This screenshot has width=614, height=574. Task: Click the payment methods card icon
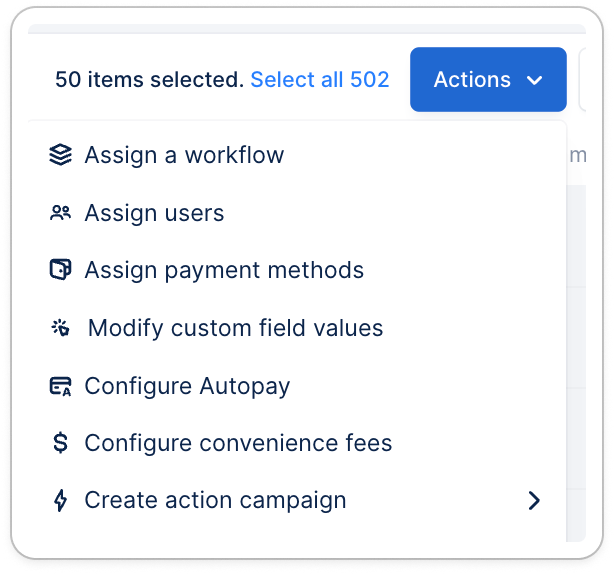pyautogui.click(x=60, y=269)
